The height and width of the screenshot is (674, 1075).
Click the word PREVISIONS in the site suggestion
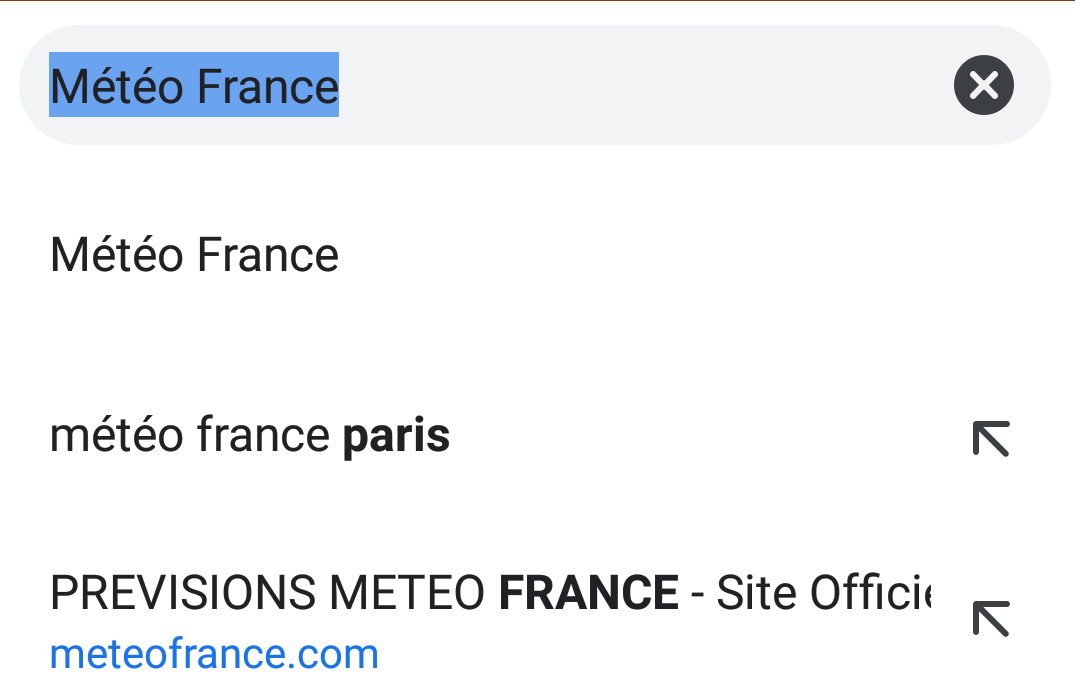[183, 592]
